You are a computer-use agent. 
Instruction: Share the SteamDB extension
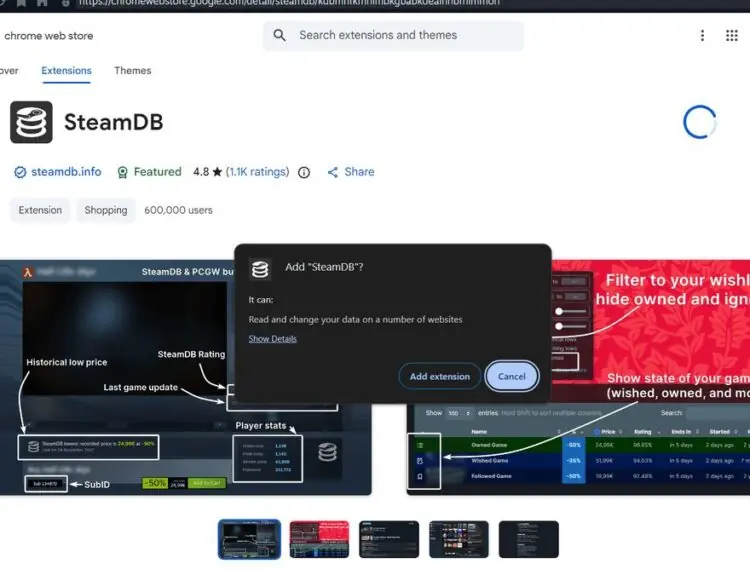coord(351,172)
